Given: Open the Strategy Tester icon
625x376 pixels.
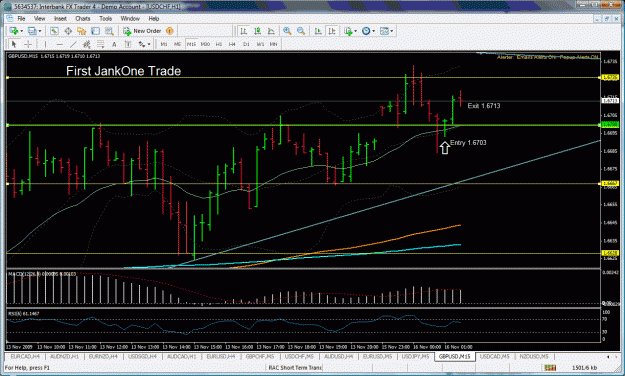Looking at the screenshot, I should tap(109, 31).
